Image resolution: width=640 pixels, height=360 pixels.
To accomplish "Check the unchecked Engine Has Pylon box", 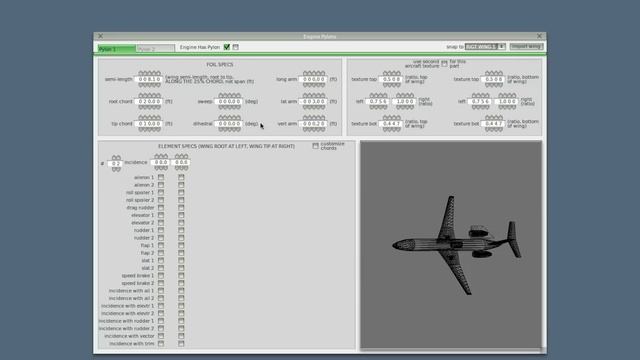I will [236, 47].
